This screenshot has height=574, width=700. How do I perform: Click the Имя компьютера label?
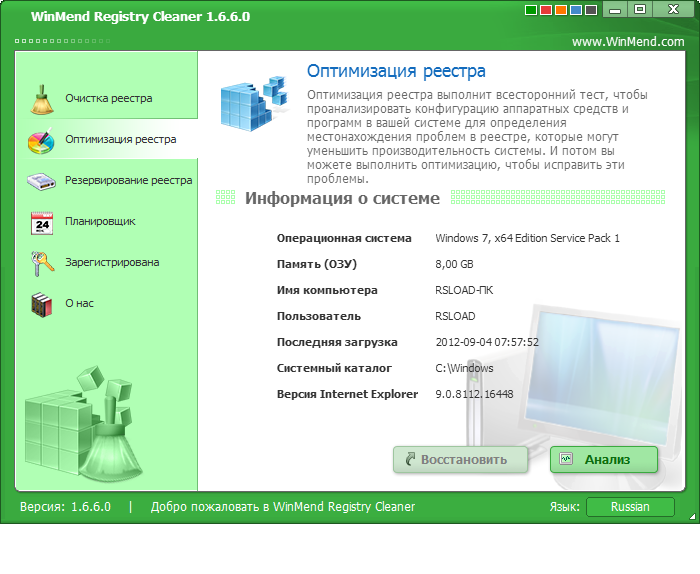coord(327,290)
